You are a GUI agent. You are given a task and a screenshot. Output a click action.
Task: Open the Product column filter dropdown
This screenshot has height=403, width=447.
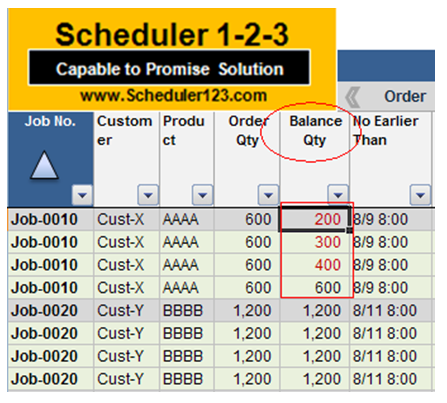coord(202,195)
